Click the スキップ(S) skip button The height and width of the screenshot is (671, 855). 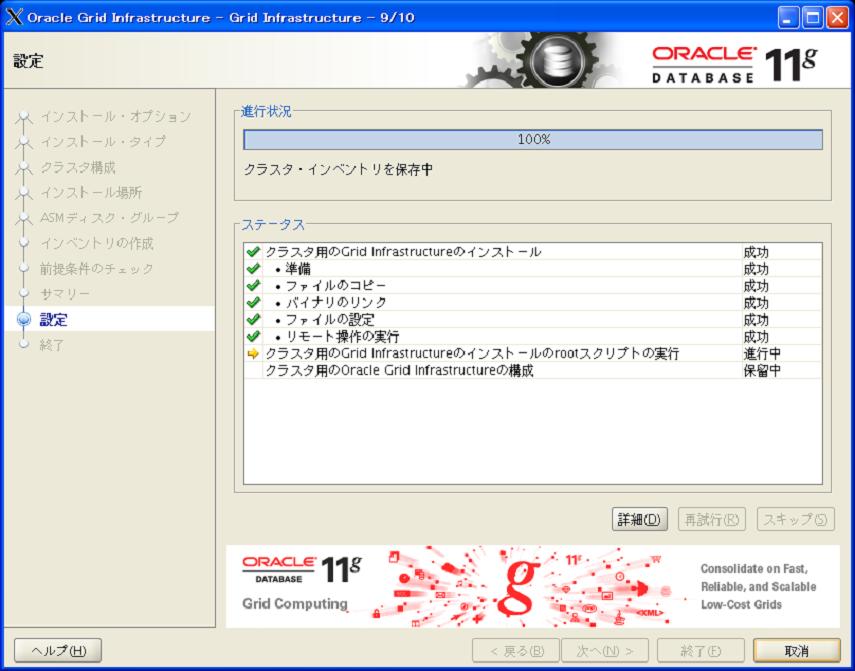(x=796, y=519)
